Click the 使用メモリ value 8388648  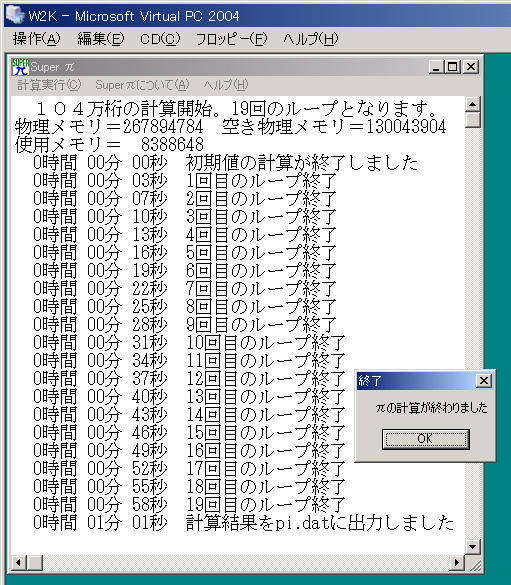[172, 145]
